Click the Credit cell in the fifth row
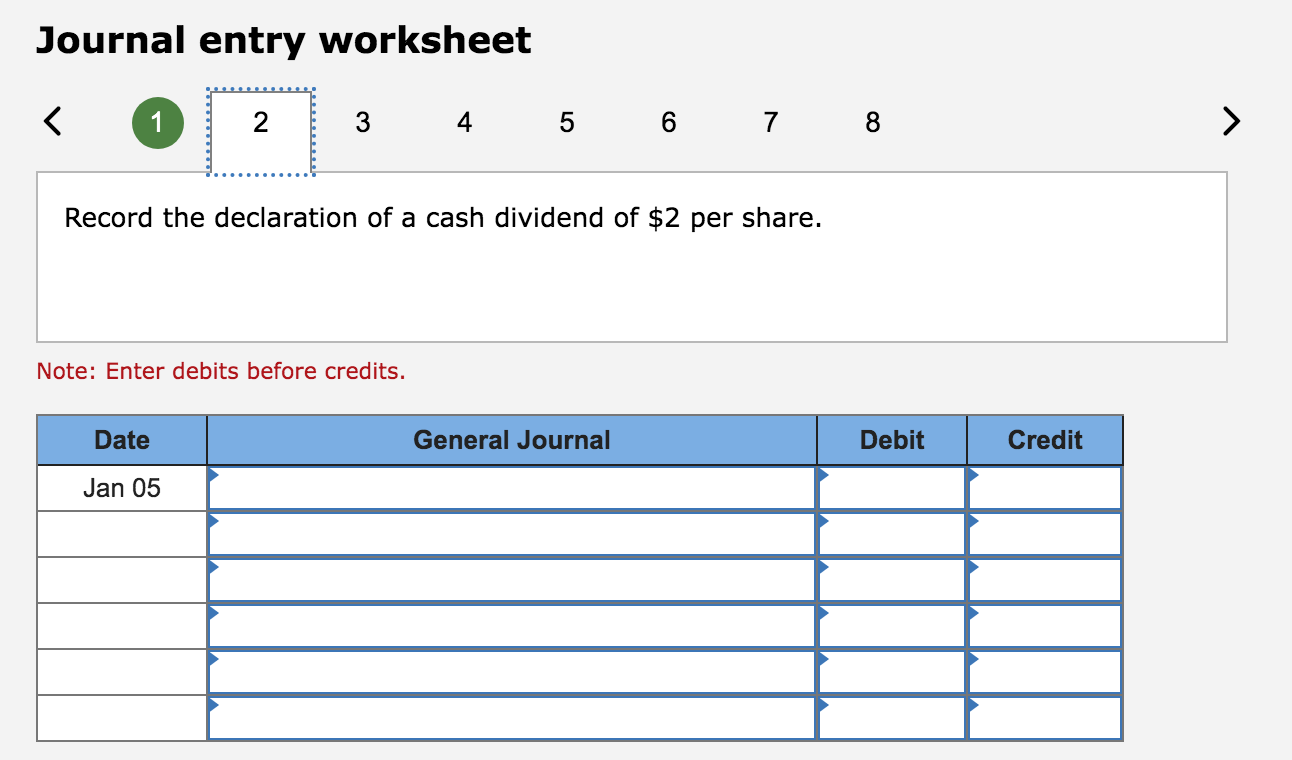The image size is (1292, 760). tap(1045, 672)
